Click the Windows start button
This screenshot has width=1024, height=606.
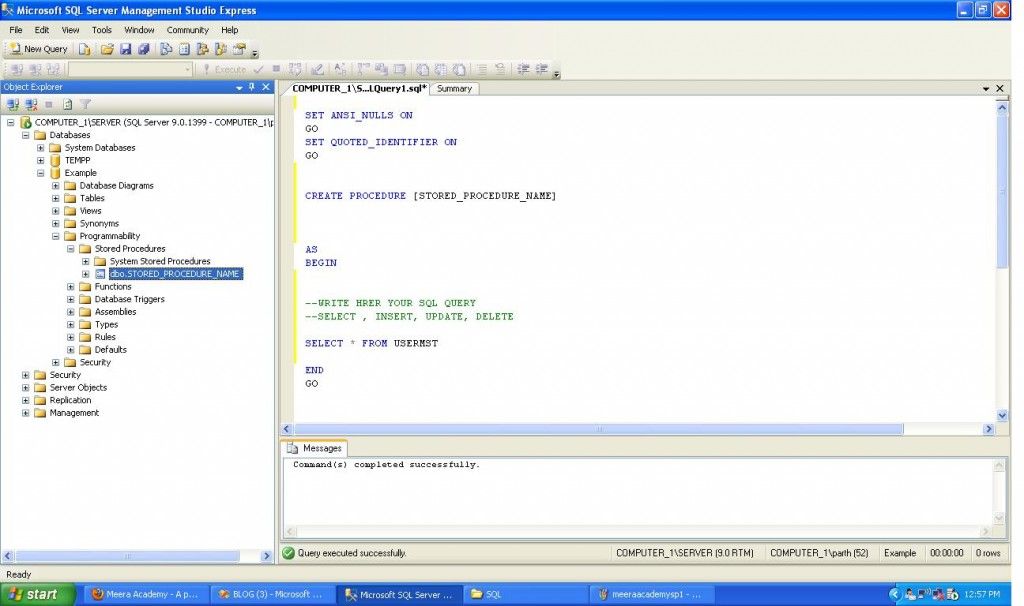(36, 594)
